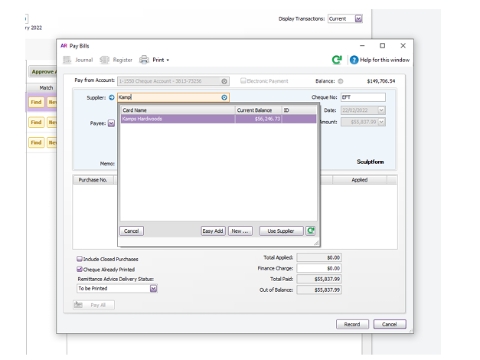
Task: Expand the Payee dropdown button
Action: click(111, 123)
